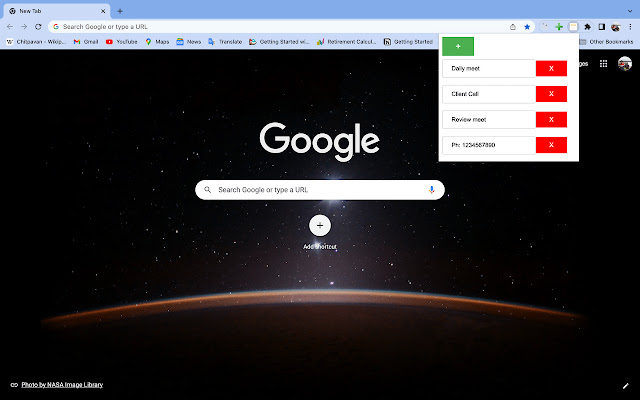640x400 pixels.
Task: Open a new tab with plus button
Action: pos(120,11)
